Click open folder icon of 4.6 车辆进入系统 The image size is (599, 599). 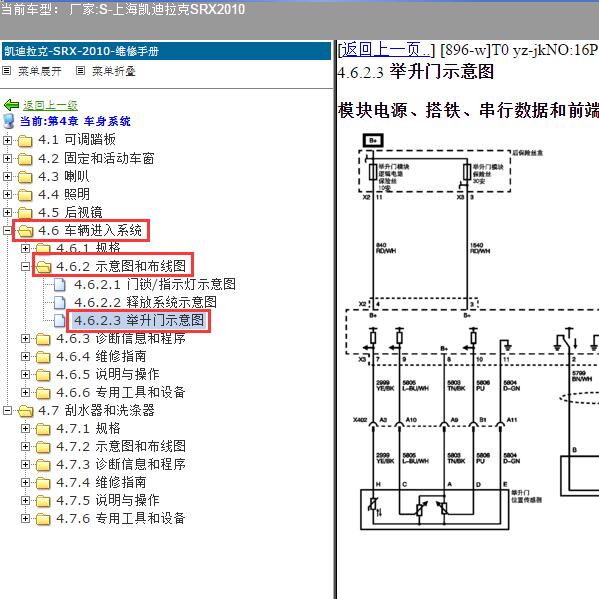point(26,230)
